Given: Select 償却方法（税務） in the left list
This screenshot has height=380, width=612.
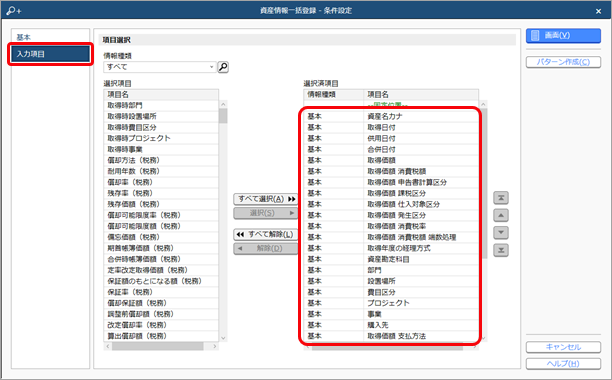Looking at the screenshot, I should (161, 160).
